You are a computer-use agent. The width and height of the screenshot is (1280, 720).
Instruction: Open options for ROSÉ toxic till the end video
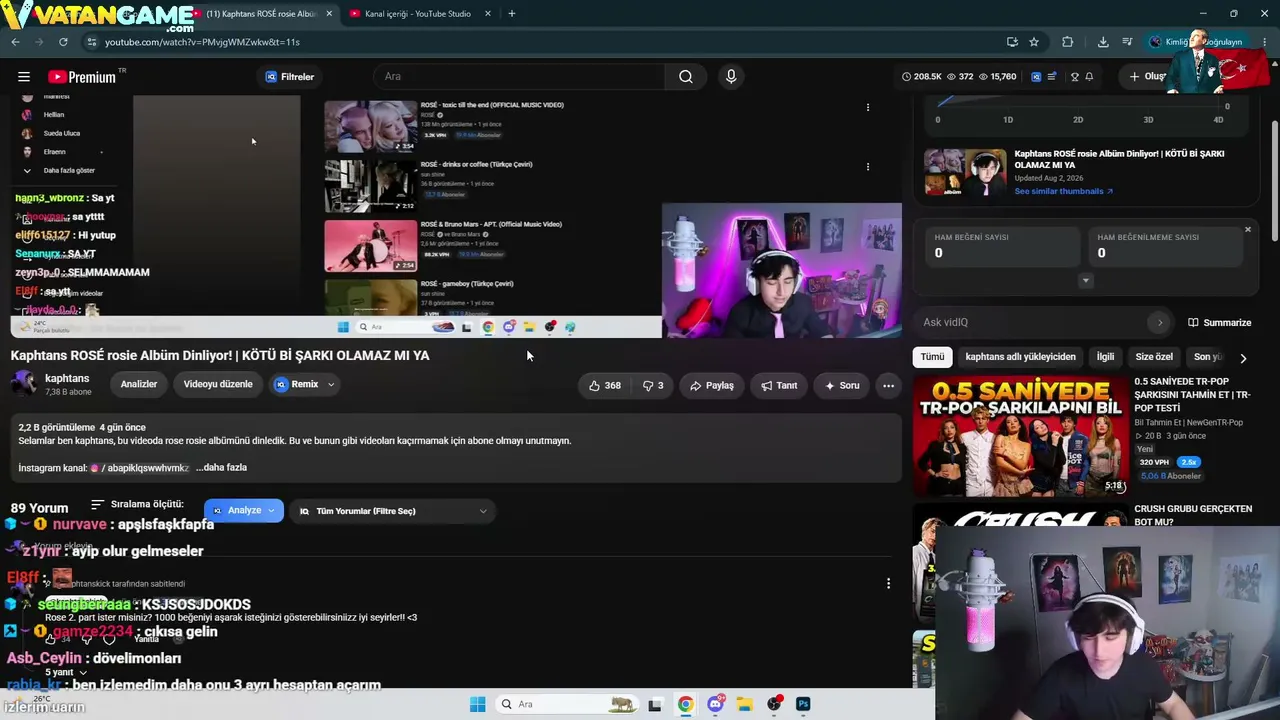(868, 107)
